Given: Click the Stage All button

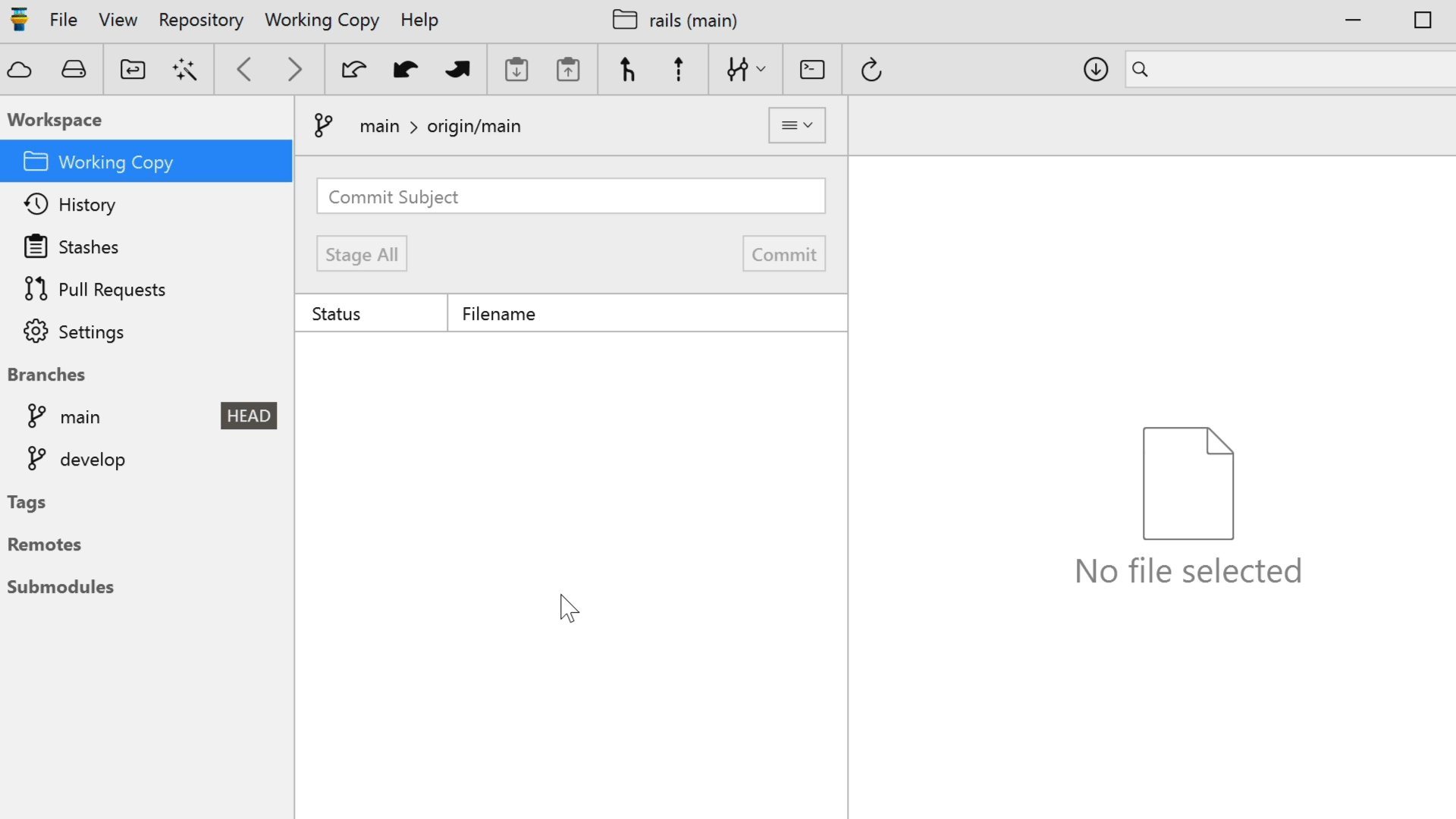Looking at the screenshot, I should point(362,254).
